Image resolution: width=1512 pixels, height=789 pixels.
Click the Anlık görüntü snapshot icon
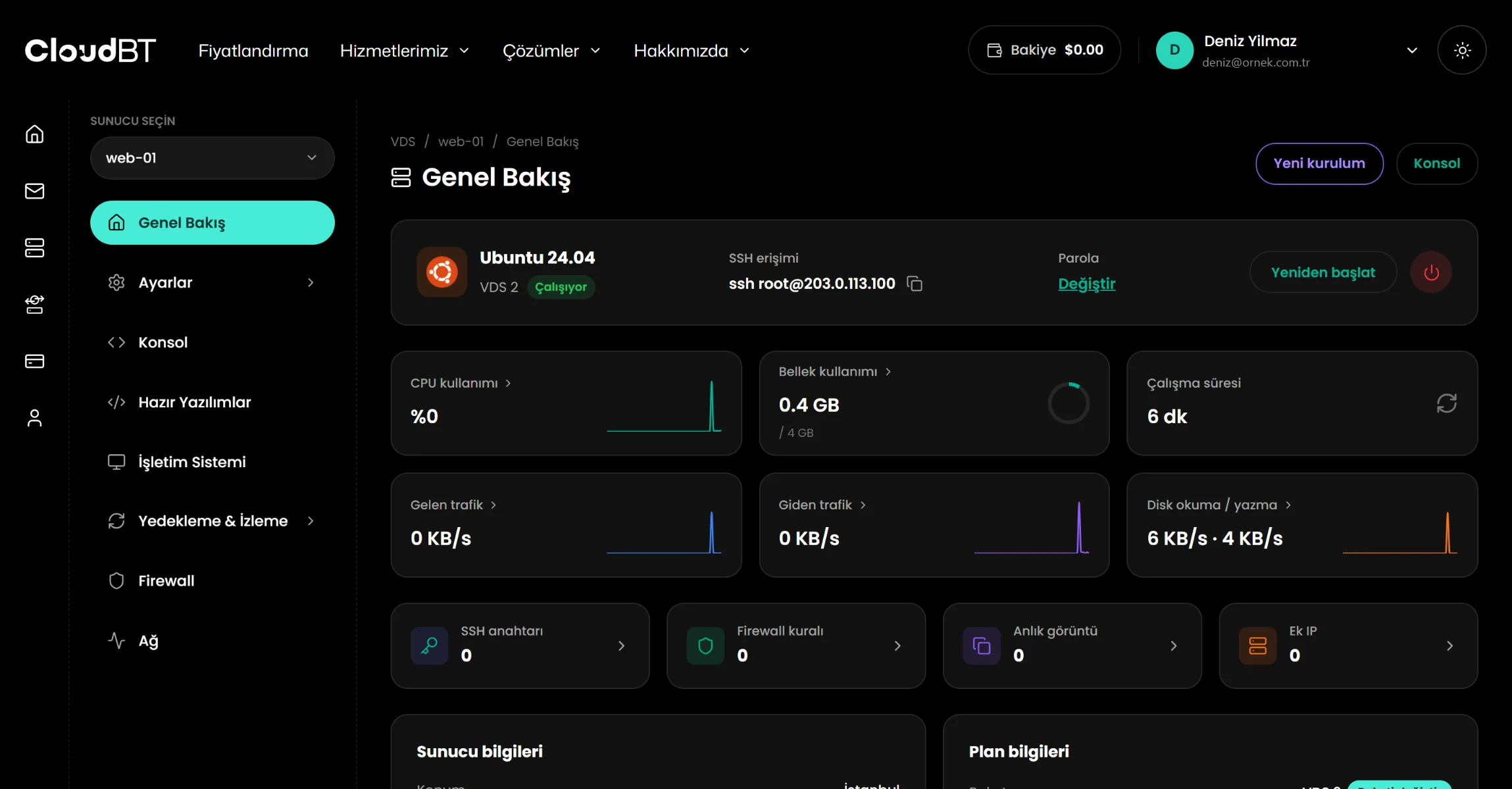[982, 646]
